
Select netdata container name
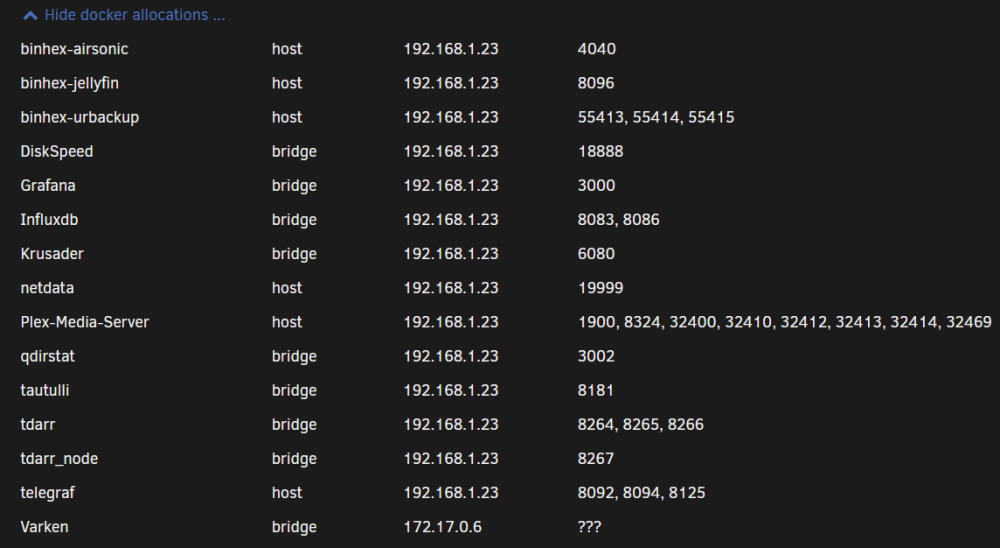point(47,288)
